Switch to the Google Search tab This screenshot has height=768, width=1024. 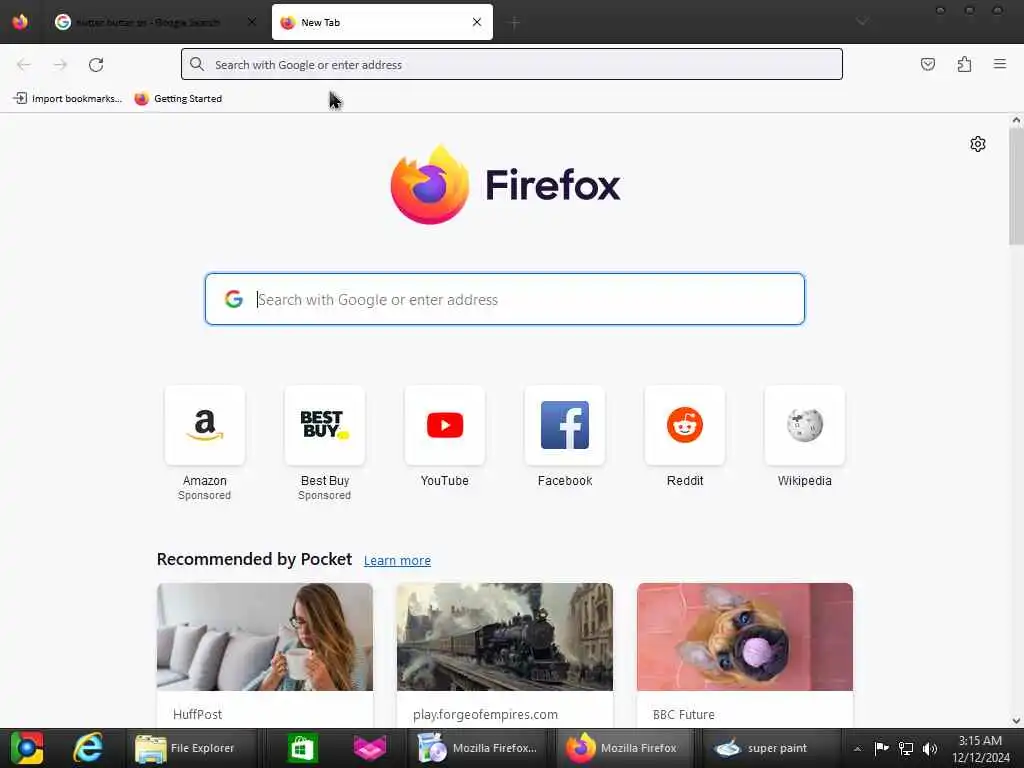147,22
